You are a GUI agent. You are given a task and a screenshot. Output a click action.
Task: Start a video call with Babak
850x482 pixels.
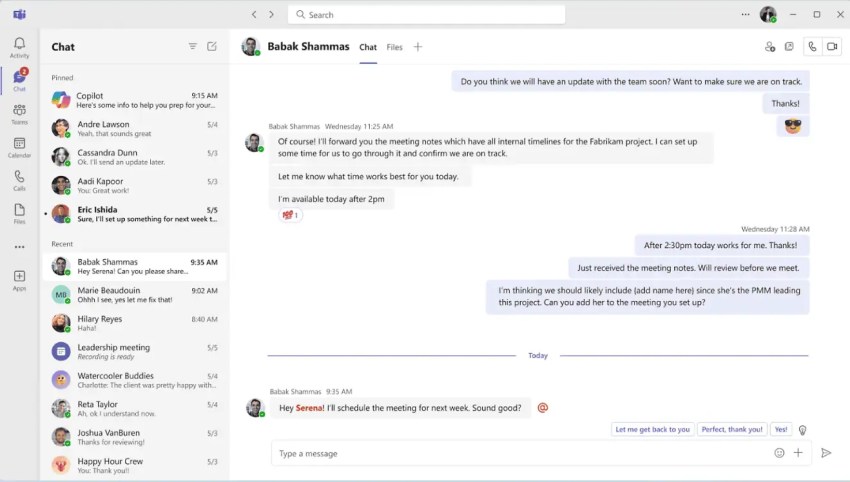coord(832,47)
